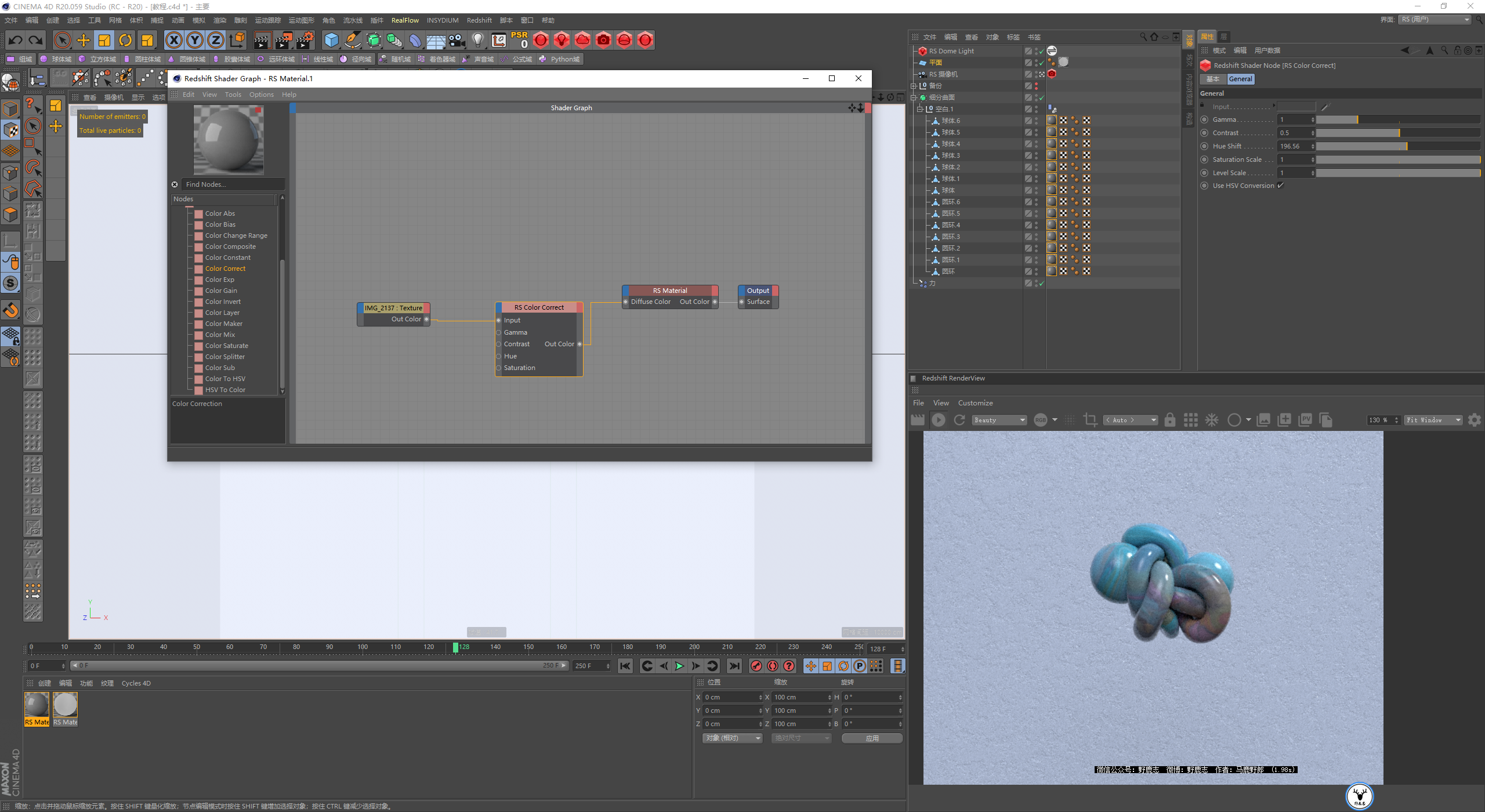Open the Redshift menu
Image resolution: width=1485 pixels, height=812 pixels.
click(479, 20)
